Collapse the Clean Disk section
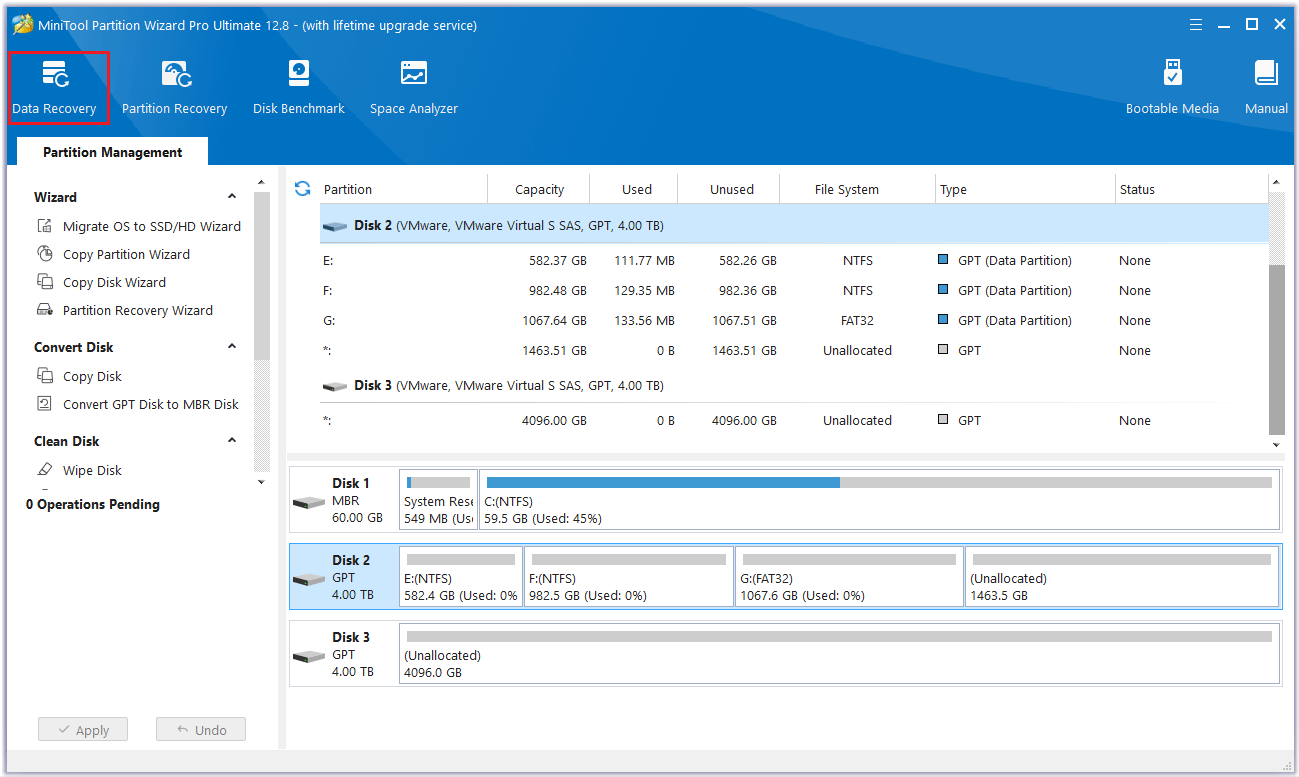The image size is (1299, 777). (232, 441)
